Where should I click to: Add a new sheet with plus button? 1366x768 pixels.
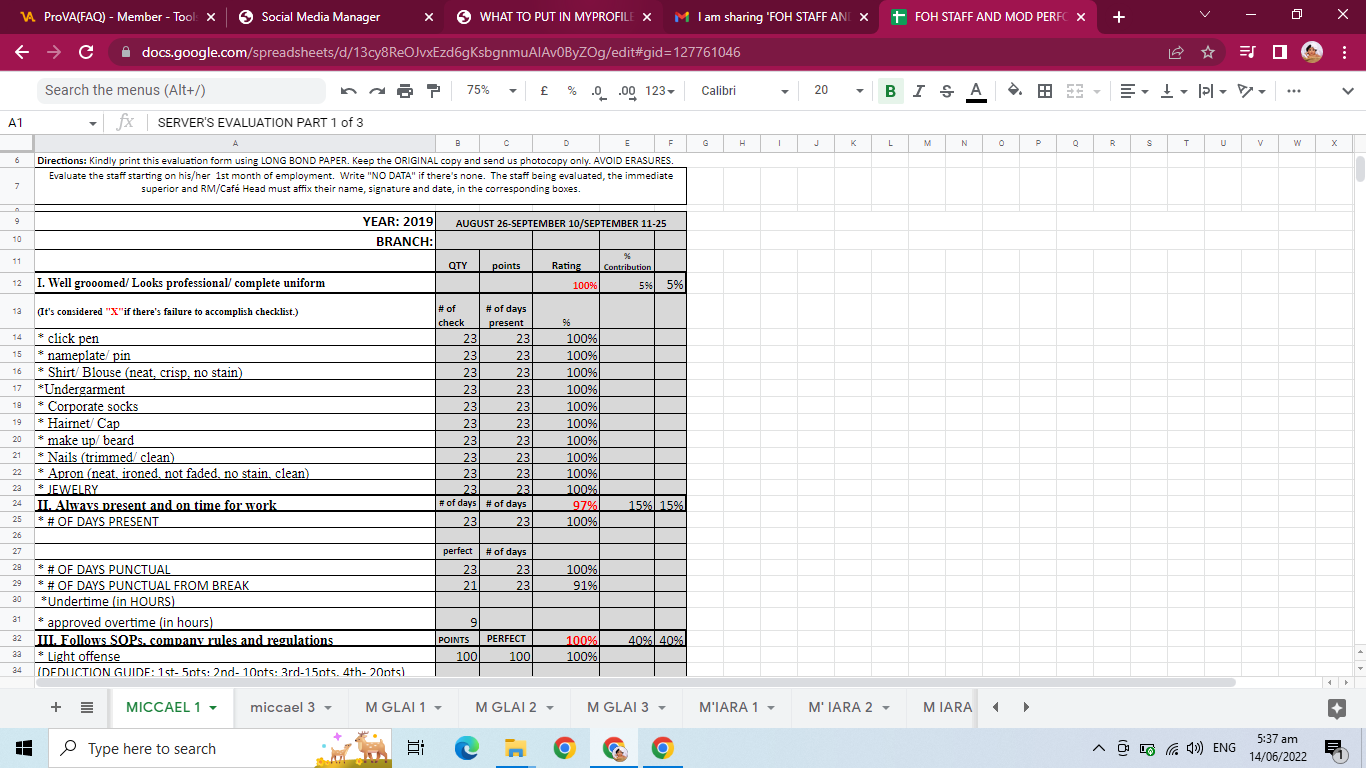click(x=56, y=707)
